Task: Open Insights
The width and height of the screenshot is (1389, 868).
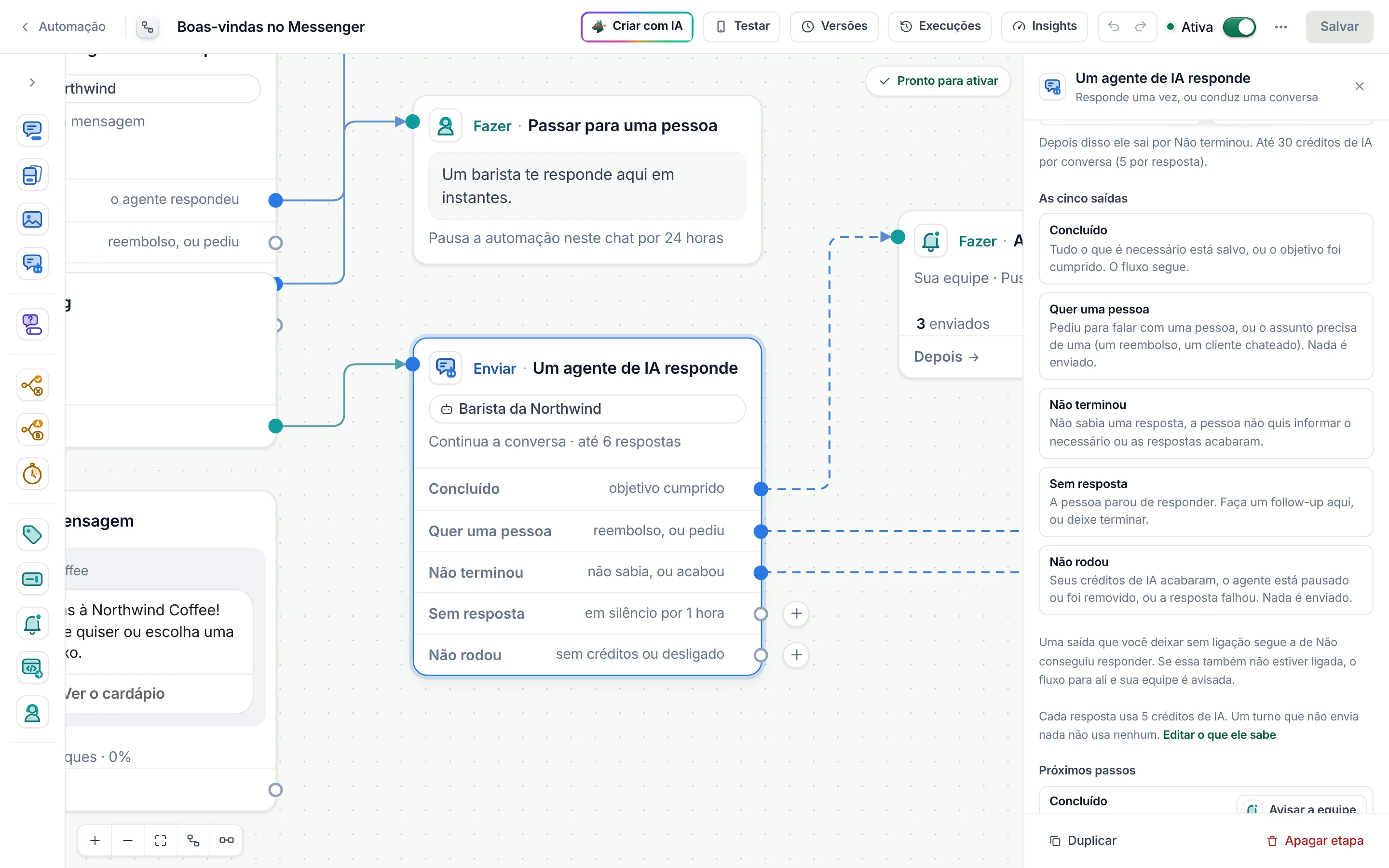Action: click(x=1044, y=27)
